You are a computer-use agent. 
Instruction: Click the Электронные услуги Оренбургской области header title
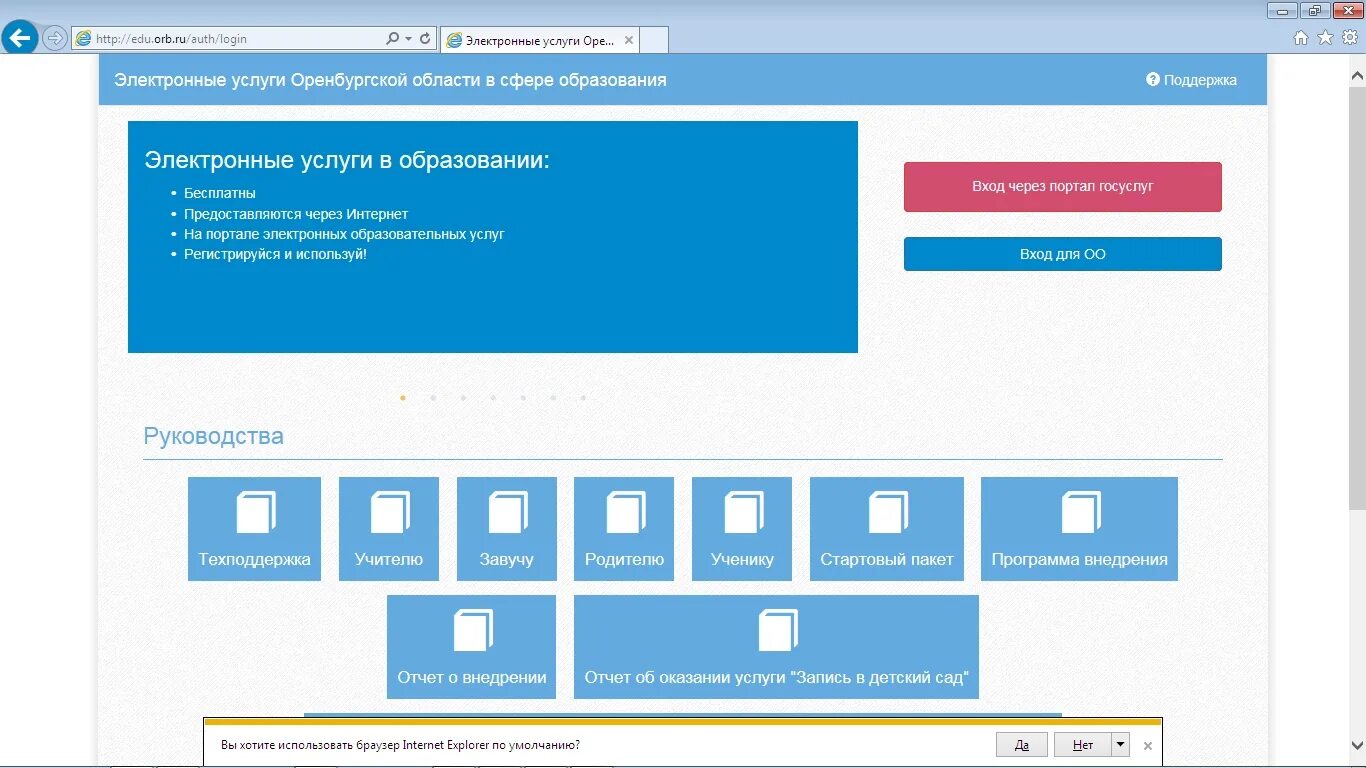[x=390, y=80]
